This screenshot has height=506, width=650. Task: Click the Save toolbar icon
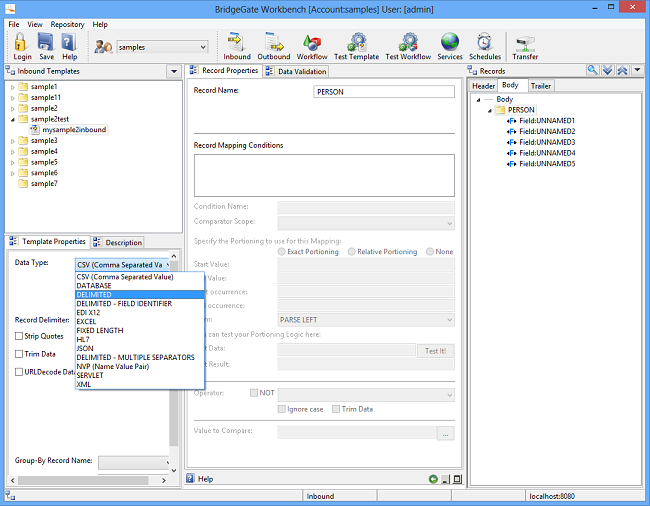click(46, 46)
